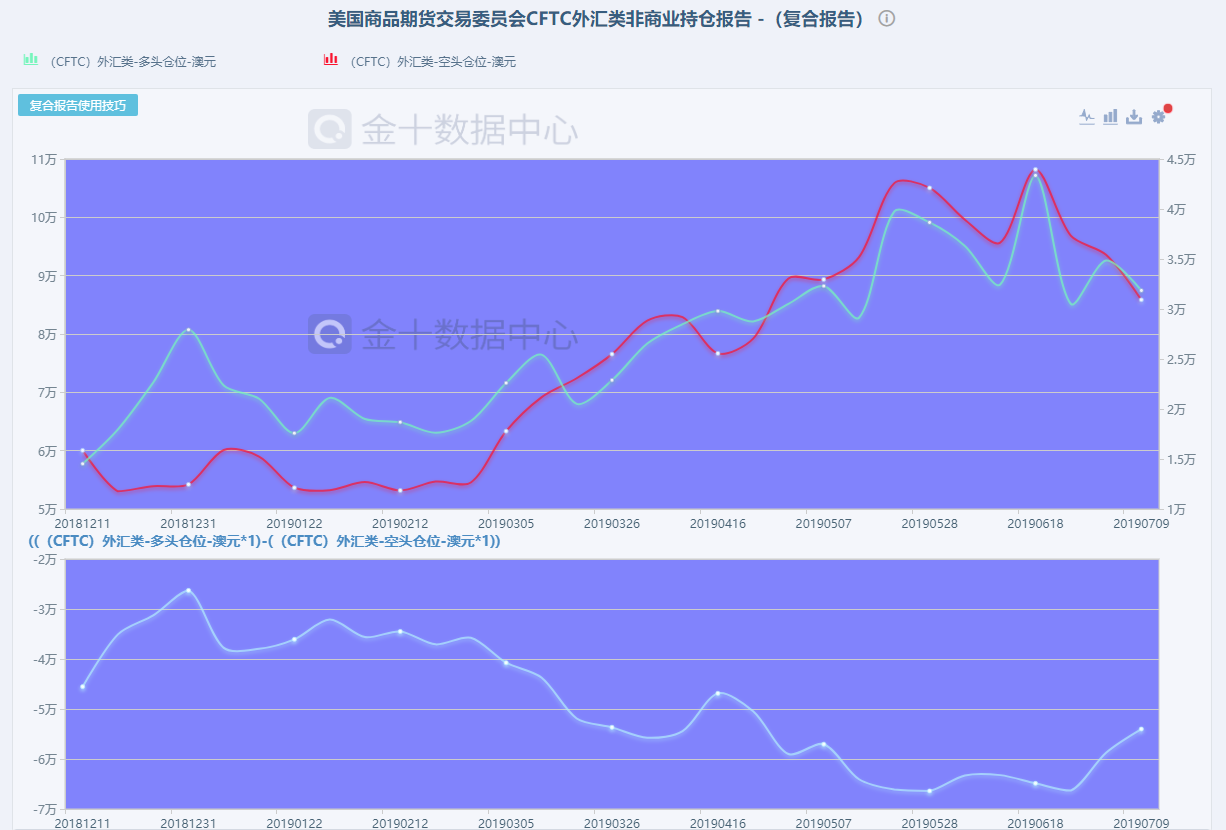This screenshot has width=1226, height=830.
Task: Toggle the 多头仓位-澳元 legend series
Action: (x=132, y=62)
